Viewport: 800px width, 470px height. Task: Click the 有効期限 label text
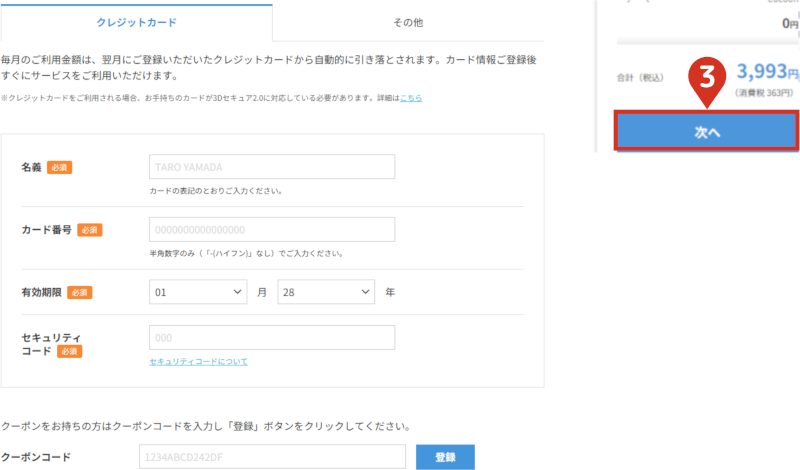[41, 292]
